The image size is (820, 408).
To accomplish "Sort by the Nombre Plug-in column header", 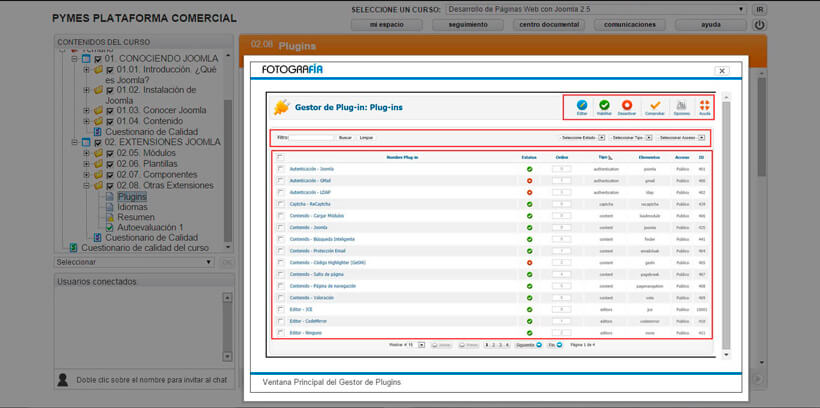I will tap(402, 157).
